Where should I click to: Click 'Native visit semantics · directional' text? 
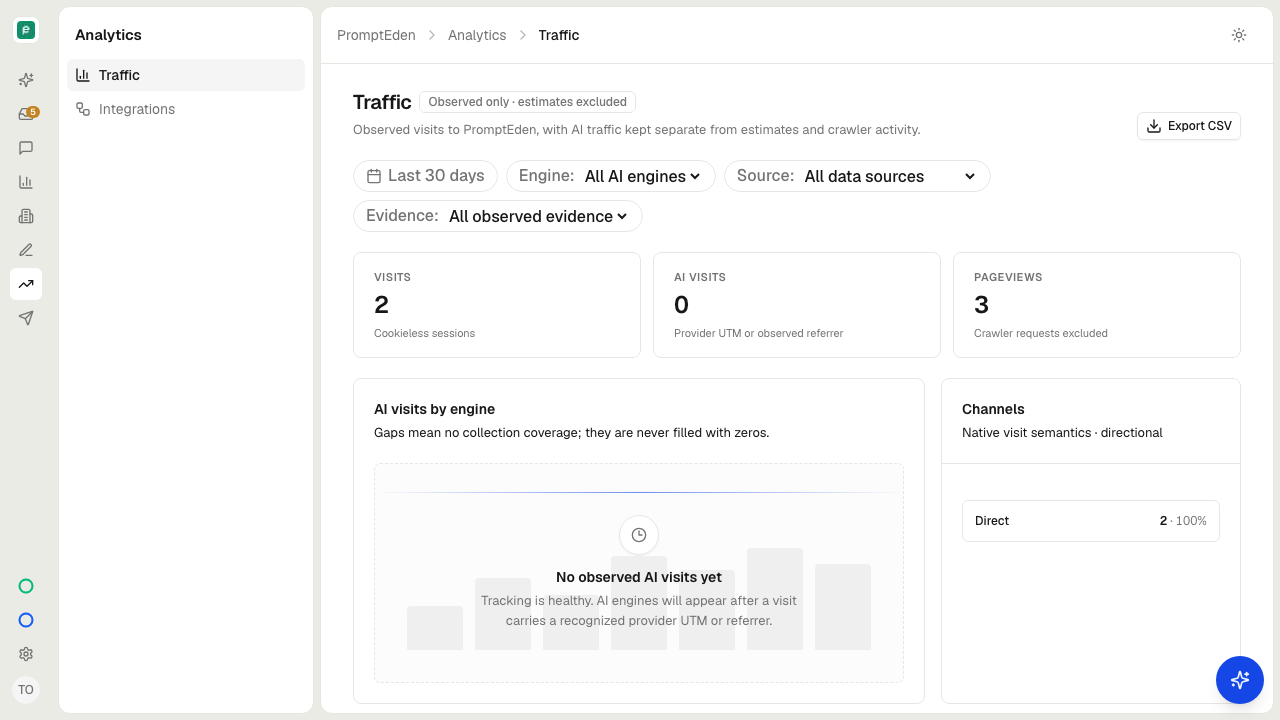[x=1062, y=433]
